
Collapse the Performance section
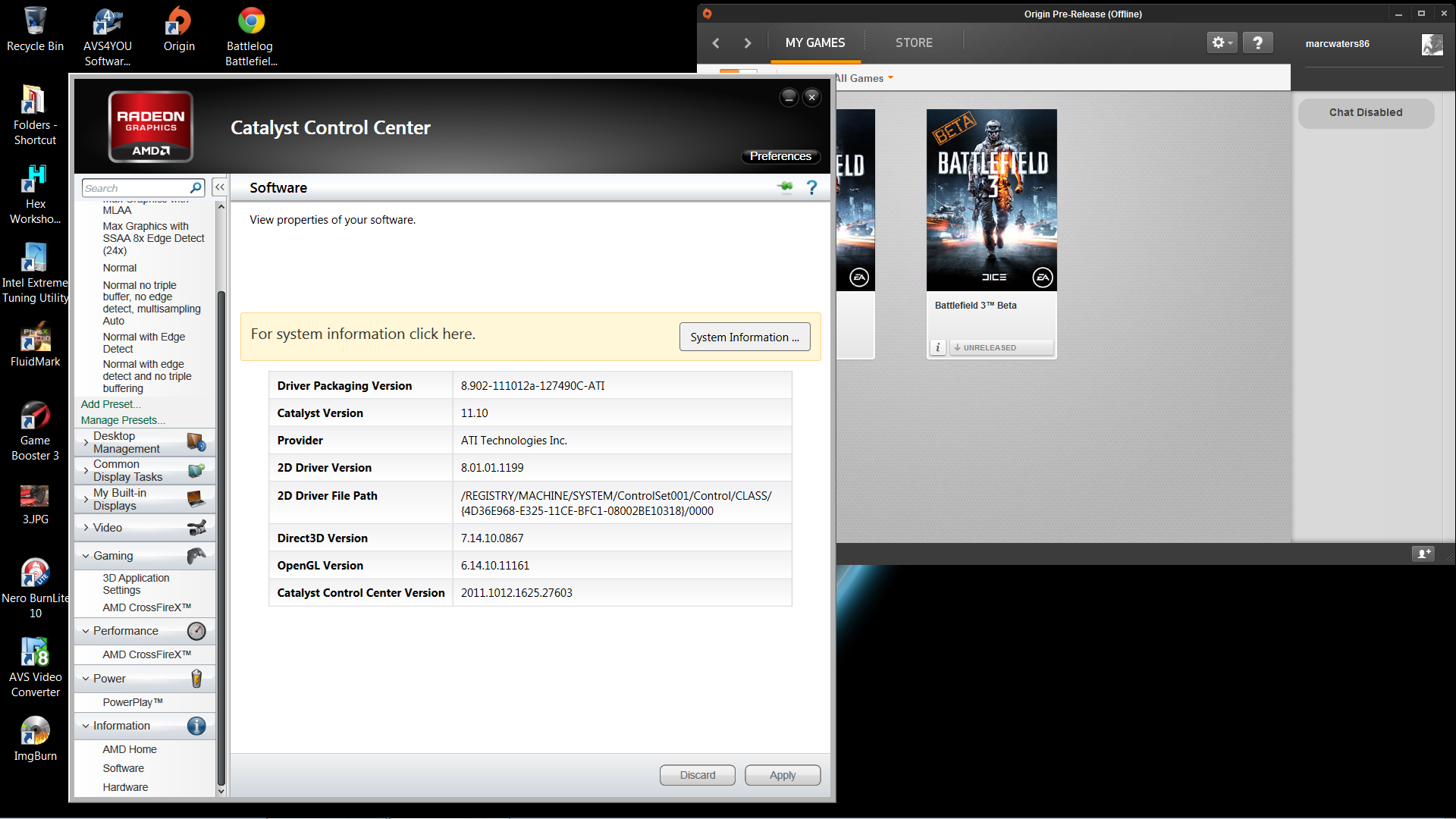click(86, 631)
